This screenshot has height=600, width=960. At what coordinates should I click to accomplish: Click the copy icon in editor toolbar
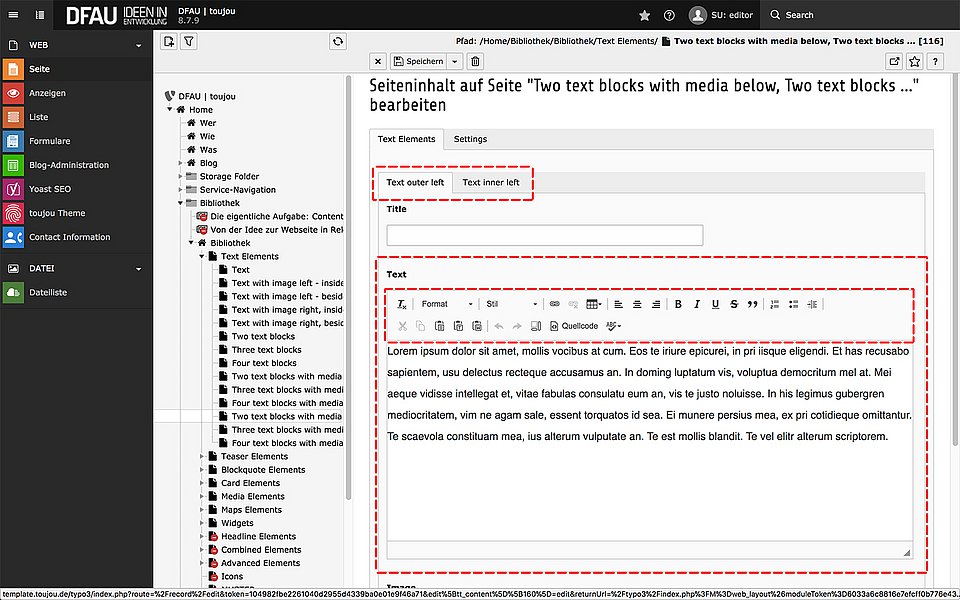421,326
